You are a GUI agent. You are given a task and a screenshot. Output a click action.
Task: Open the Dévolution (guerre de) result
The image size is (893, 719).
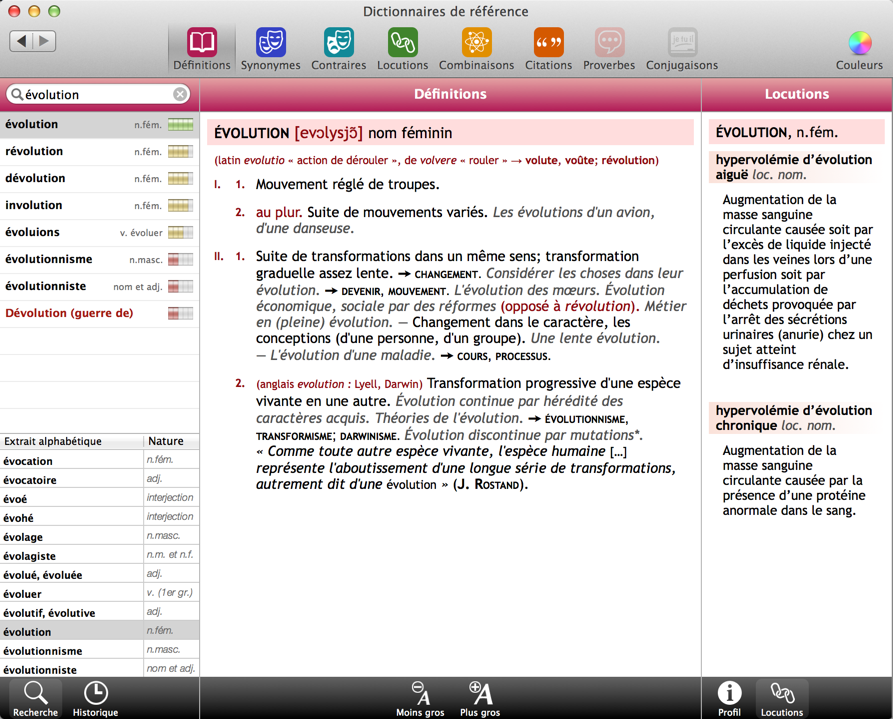pos(99,313)
